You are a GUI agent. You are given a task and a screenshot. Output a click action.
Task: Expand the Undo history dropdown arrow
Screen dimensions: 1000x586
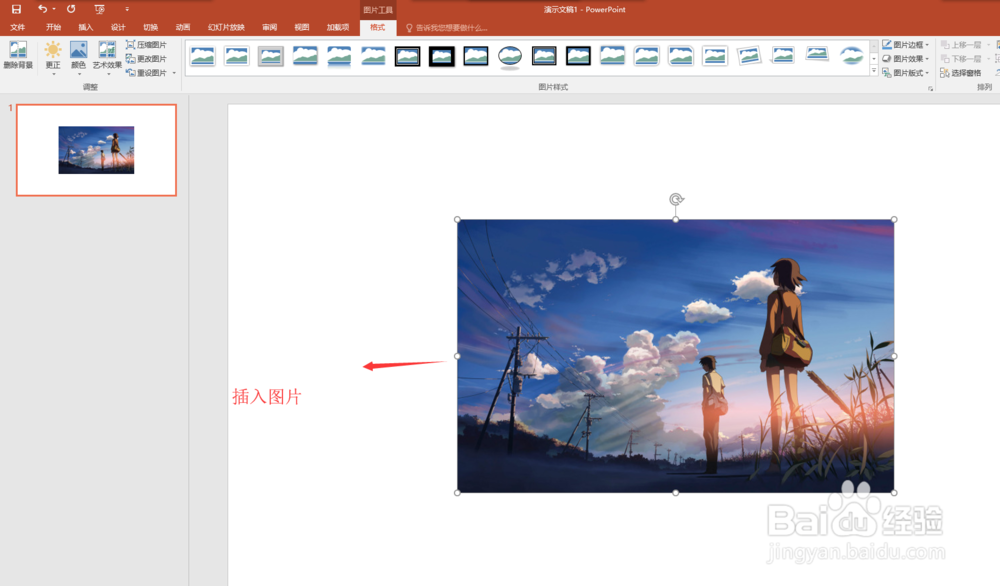coord(54,9)
